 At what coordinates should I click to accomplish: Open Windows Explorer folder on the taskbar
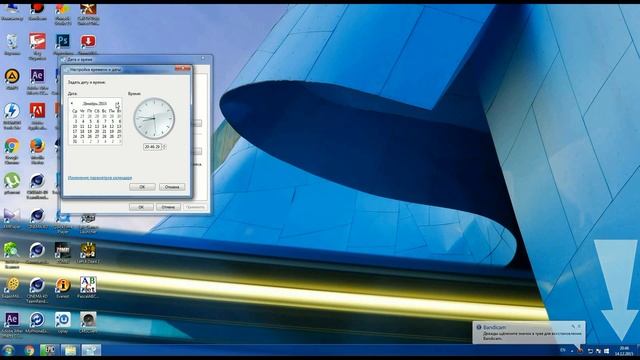click(69, 350)
